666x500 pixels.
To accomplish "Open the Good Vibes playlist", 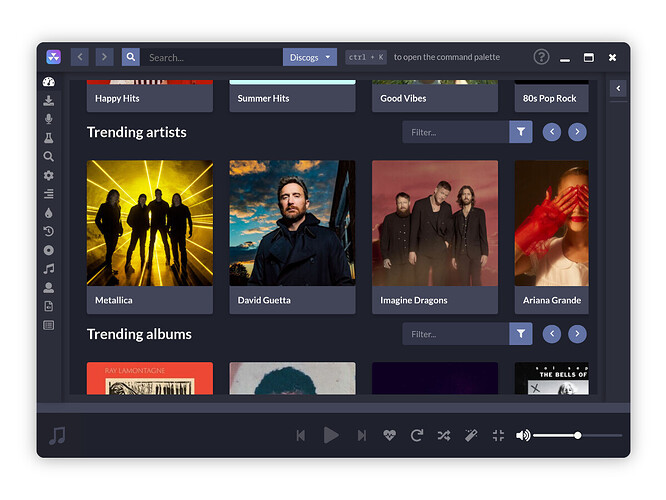I will click(435, 96).
